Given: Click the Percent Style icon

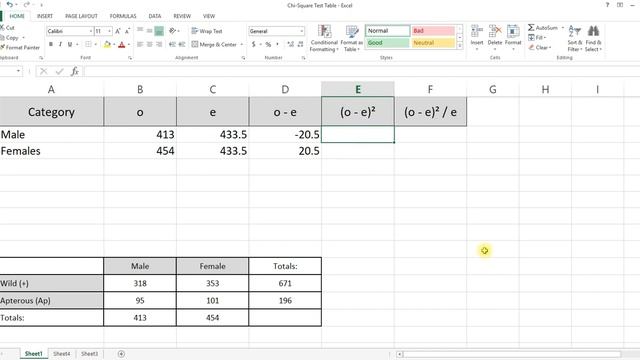Looking at the screenshot, I should click(268, 44).
